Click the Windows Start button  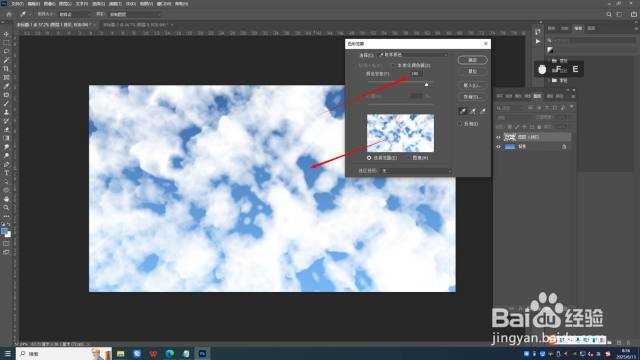pos(7,353)
